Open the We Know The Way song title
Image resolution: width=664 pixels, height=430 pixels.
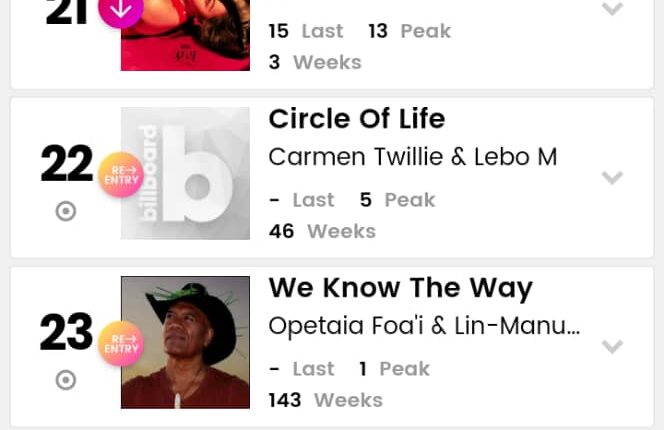400,288
